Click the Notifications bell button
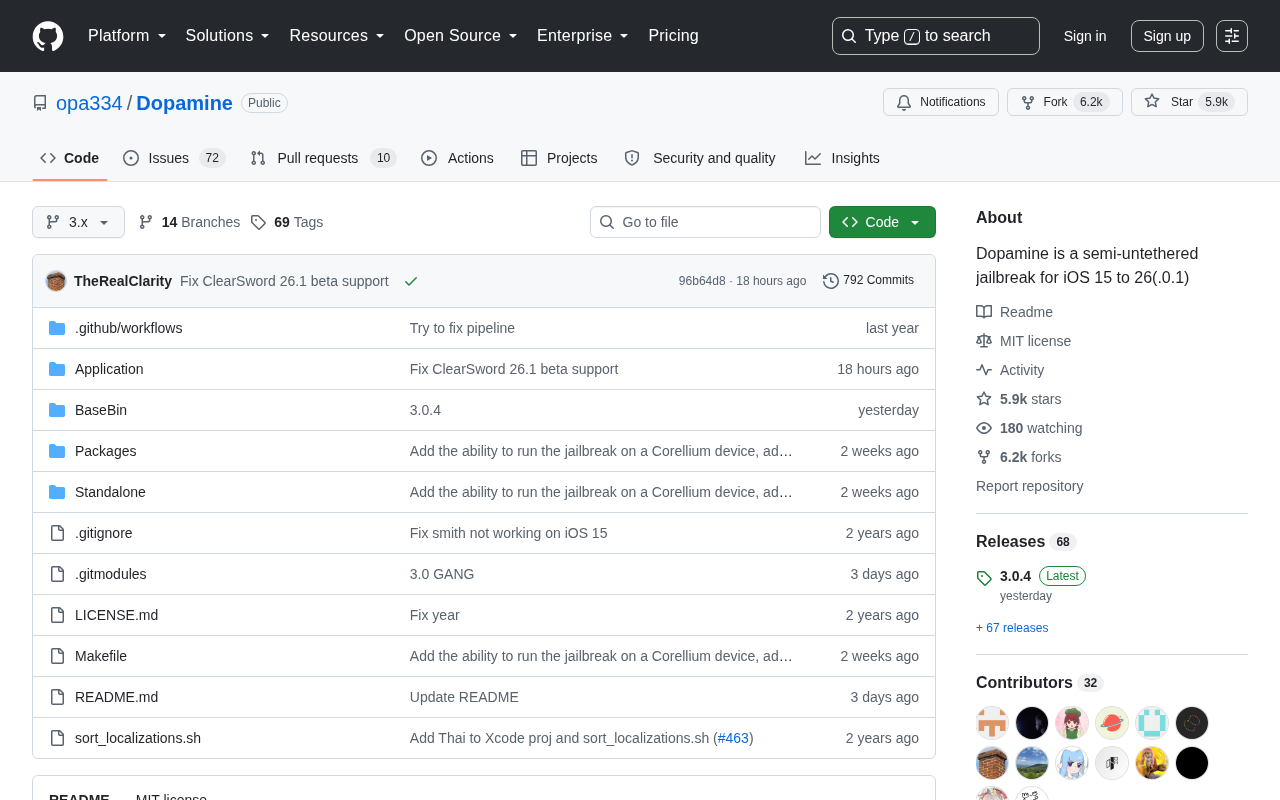This screenshot has width=1280, height=800. (941, 102)
